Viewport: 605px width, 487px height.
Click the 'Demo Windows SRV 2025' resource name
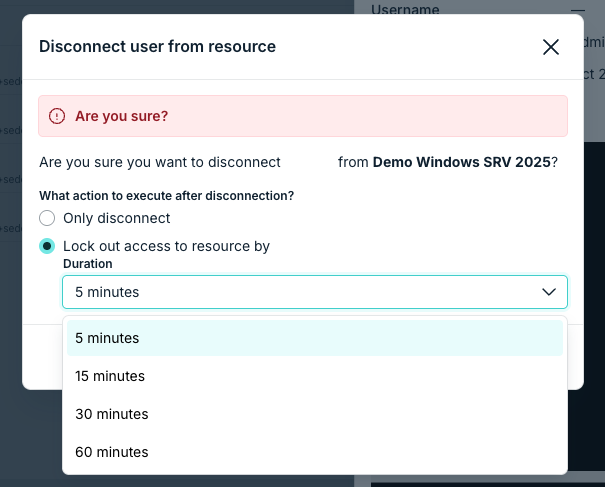(461, 162)
